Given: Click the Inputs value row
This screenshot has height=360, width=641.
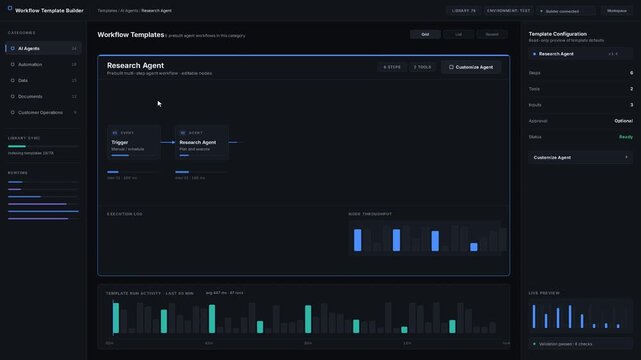Looking at the screenshot, I should (580, 105).
